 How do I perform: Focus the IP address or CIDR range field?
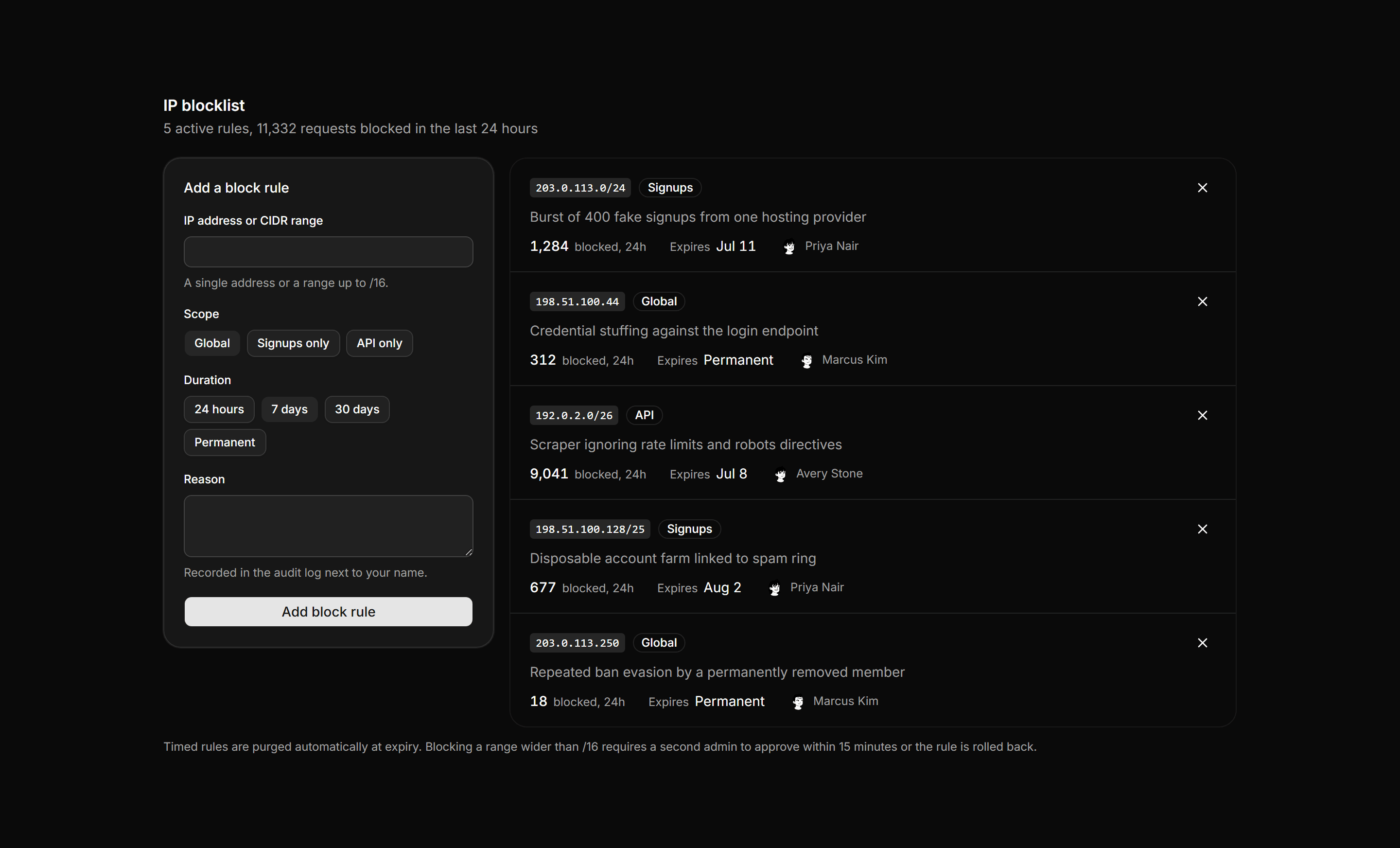329,252
